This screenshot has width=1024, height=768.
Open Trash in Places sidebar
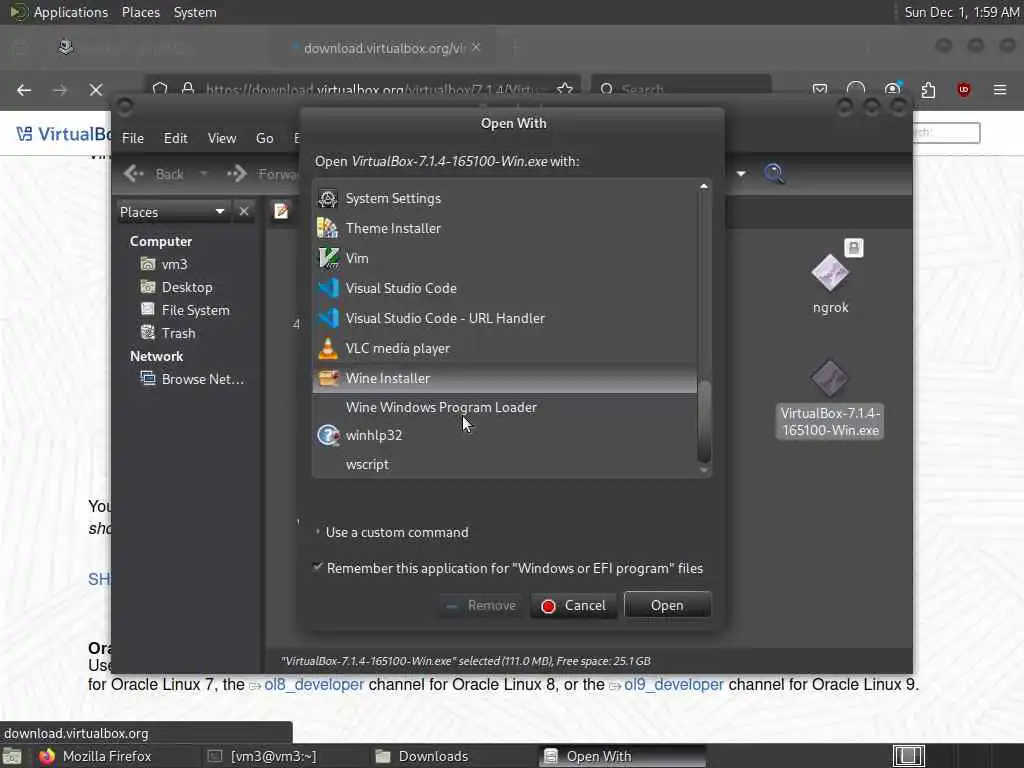tap(168, 333)
